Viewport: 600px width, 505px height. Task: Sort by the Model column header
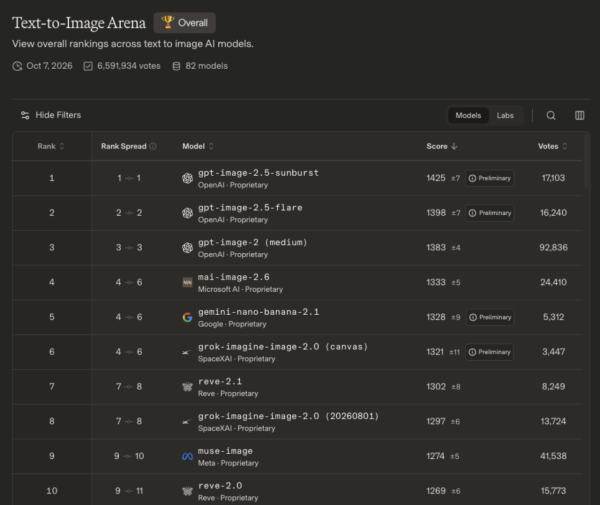198,146
